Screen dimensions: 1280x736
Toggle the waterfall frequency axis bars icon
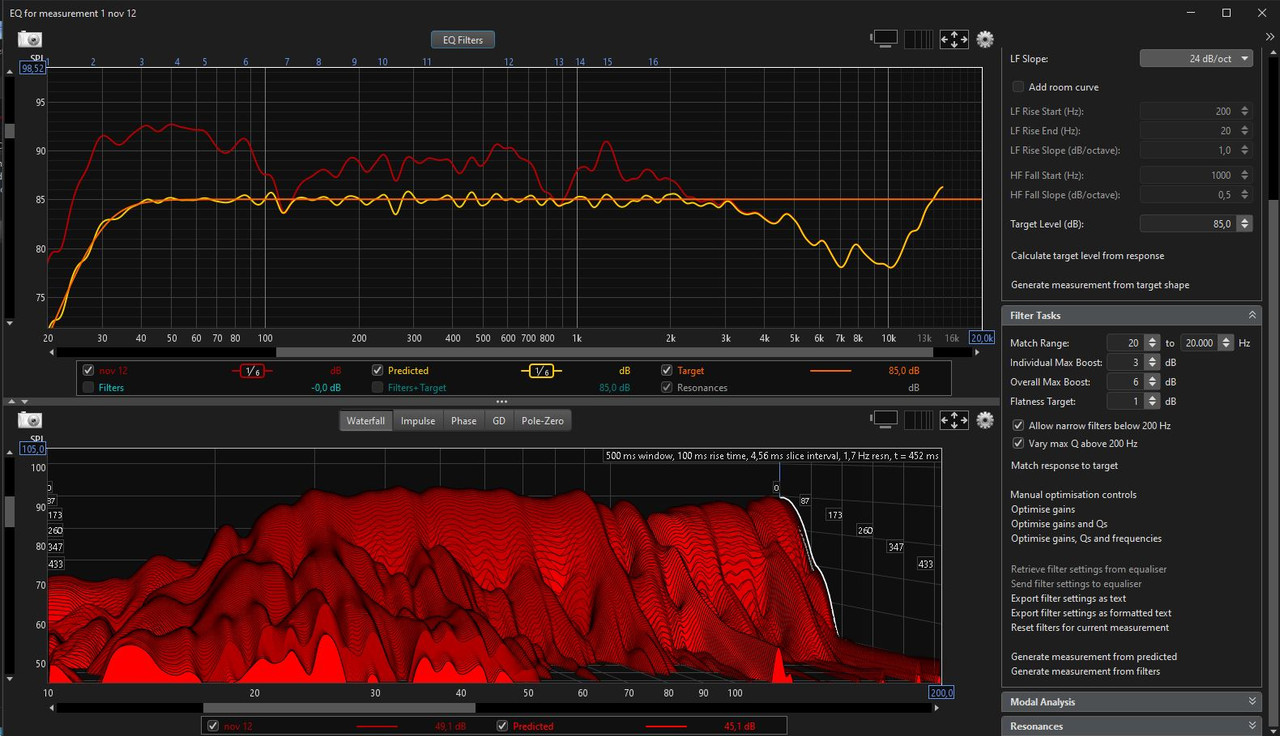click(x=918, y=420)
